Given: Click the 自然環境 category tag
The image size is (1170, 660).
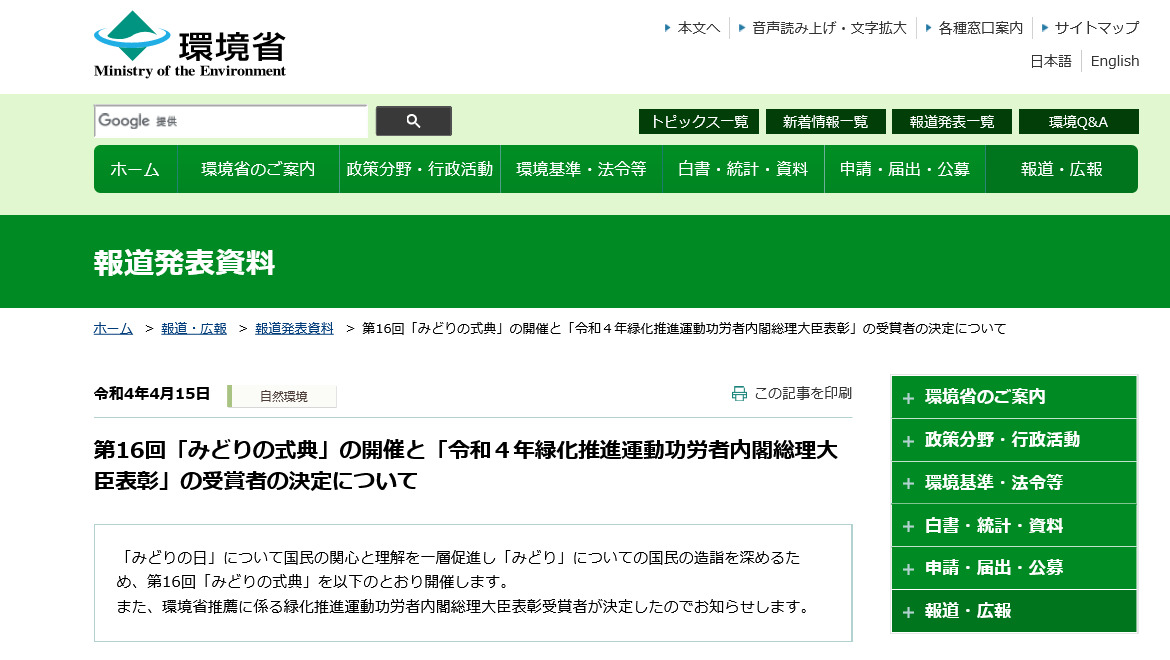Looking at the screenshot, I should pyautogui.click(x=283, y=396).
